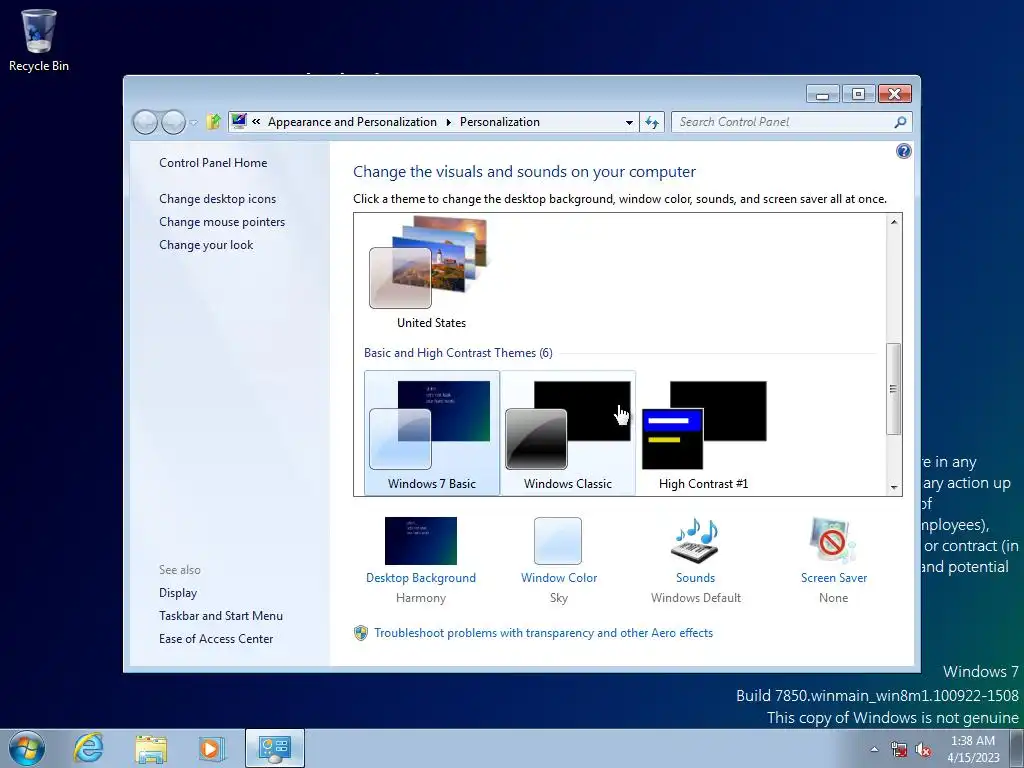1024x768 pixels.
Task: Maximize the Personalization window
Action: coord(858,95)
